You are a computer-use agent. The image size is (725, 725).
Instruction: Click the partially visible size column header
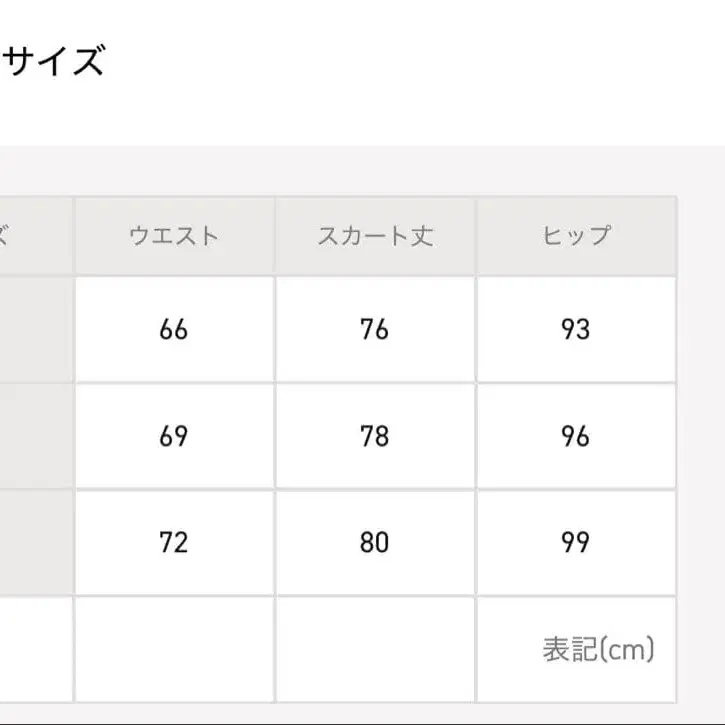click(35, 236)
